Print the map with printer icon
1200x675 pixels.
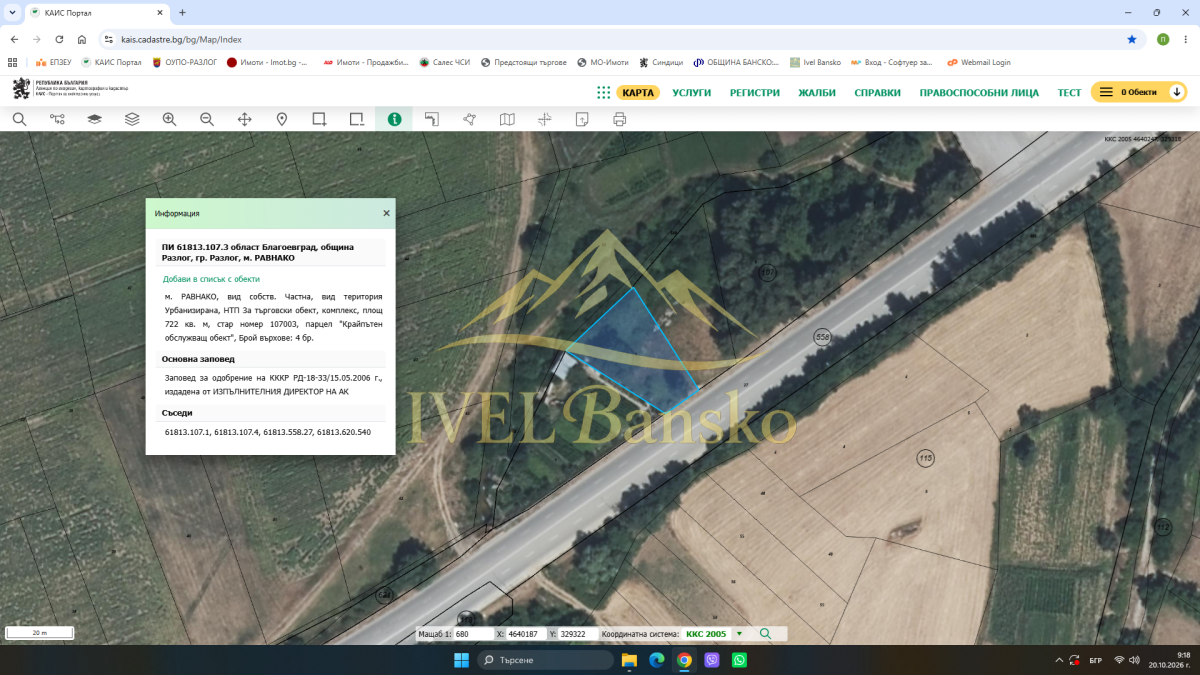619,119
